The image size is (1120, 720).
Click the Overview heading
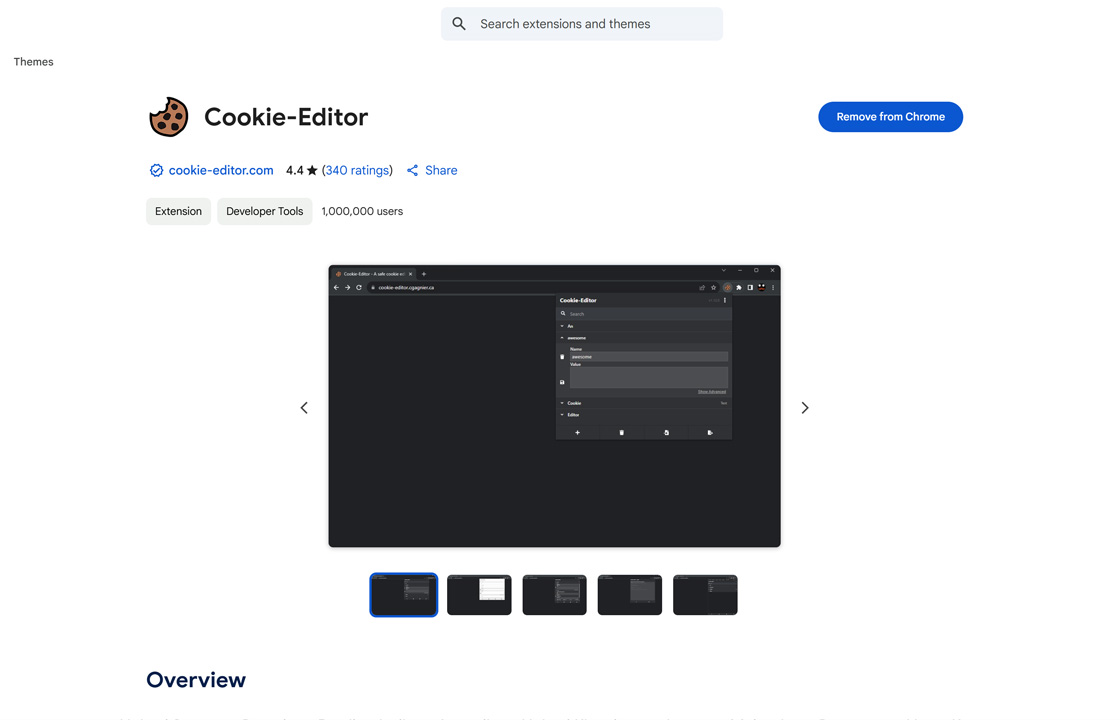tap(196, 679)
